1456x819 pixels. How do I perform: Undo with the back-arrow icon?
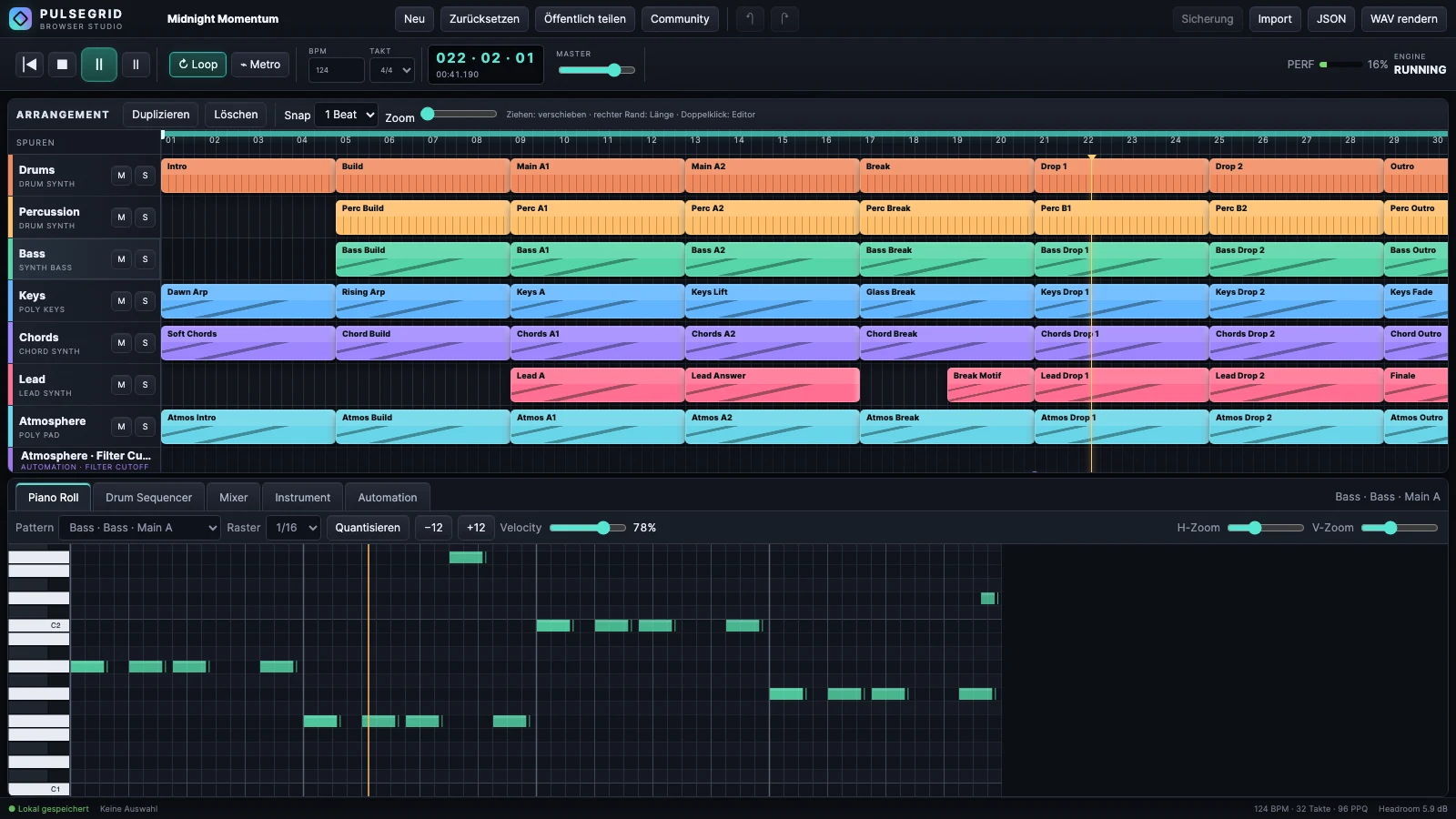[x=750, y=18]
